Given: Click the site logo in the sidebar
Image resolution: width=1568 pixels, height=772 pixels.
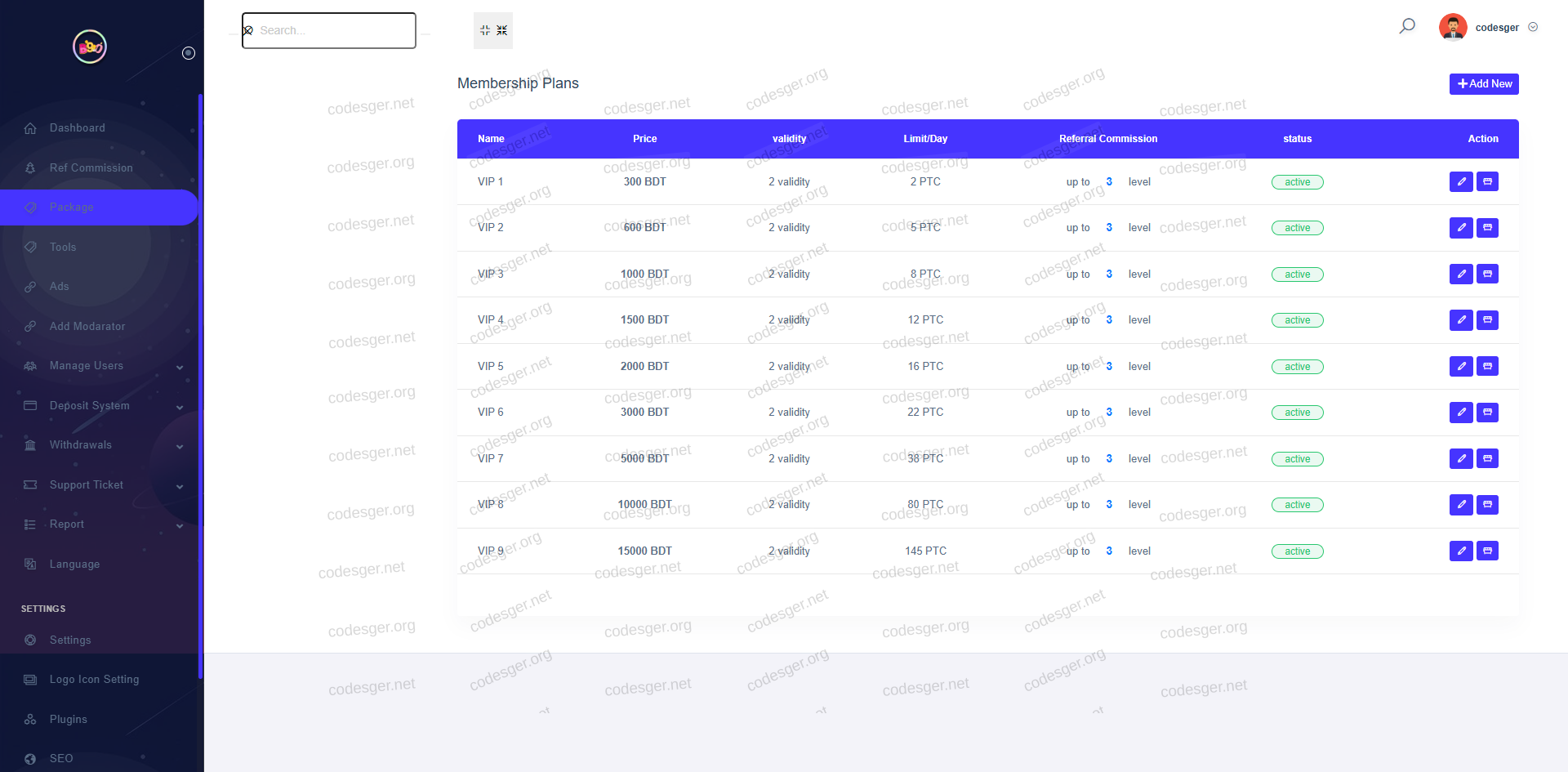Looking at the screenshot, I should point(90,47).
